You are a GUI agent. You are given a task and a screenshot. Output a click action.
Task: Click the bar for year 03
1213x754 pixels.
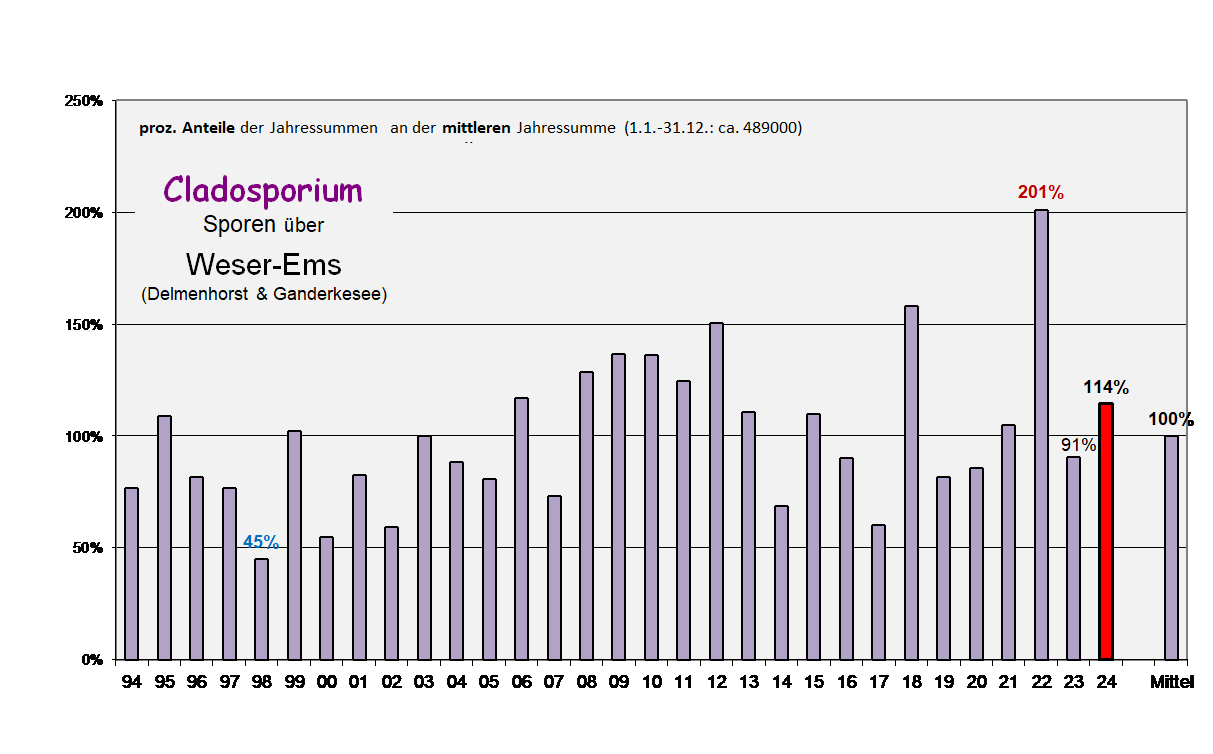point(424,548)
